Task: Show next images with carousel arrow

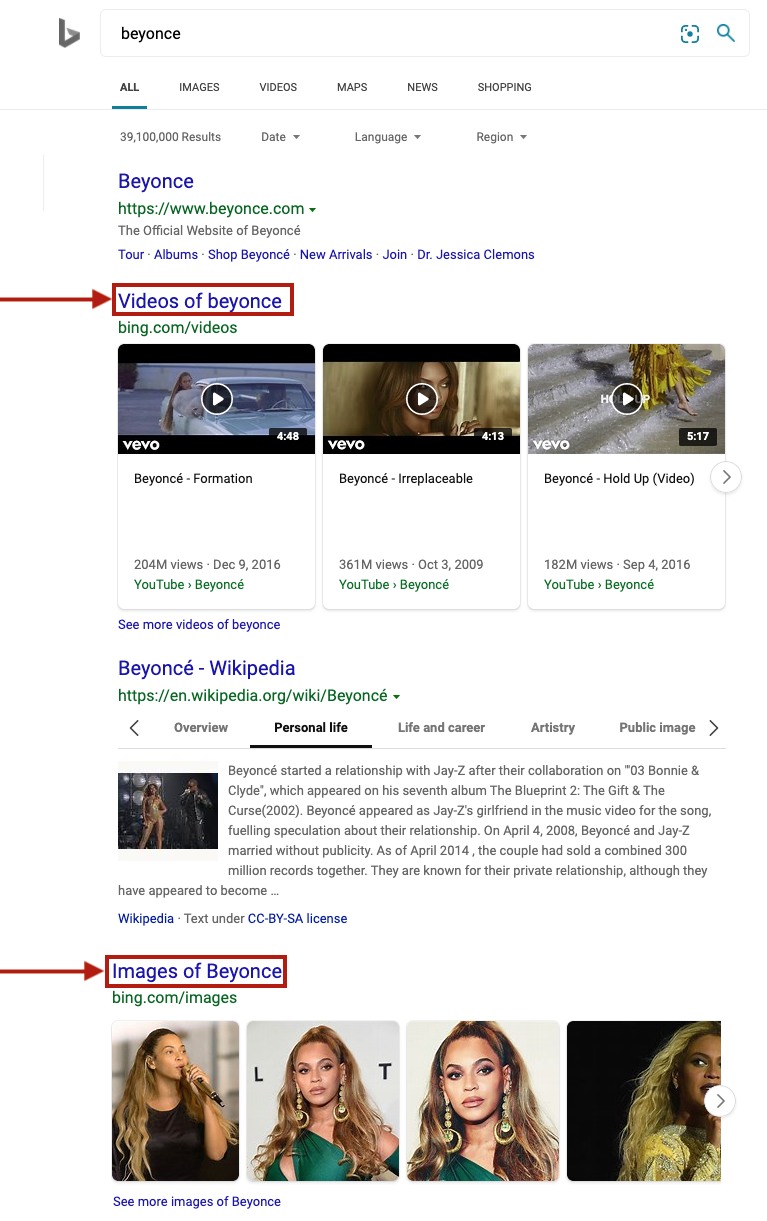Action: [720, 1101]
